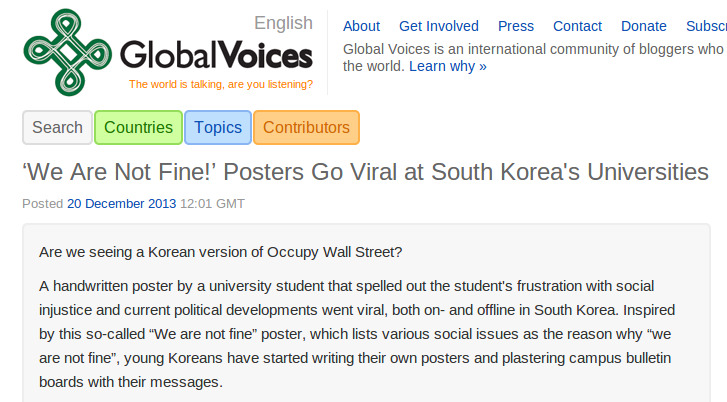The height and width of the screenshot is (402, 727).
Task: Go to the Get Involved link
Action: (x=439, y=26)
